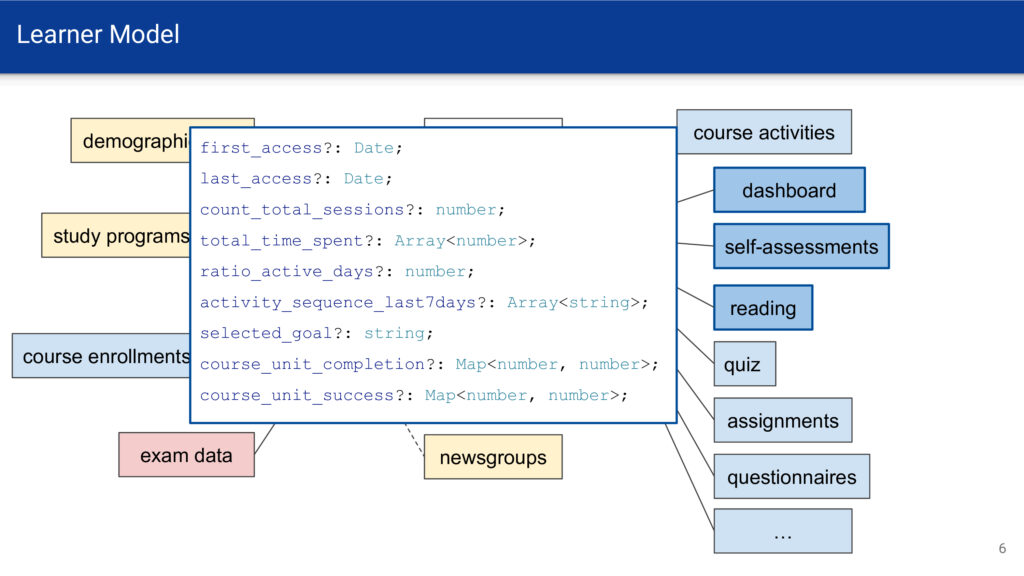1024x576 pixels.
Task: Select the 'dashboard' box
Action: pyautogui.click(x=790, y=190)
